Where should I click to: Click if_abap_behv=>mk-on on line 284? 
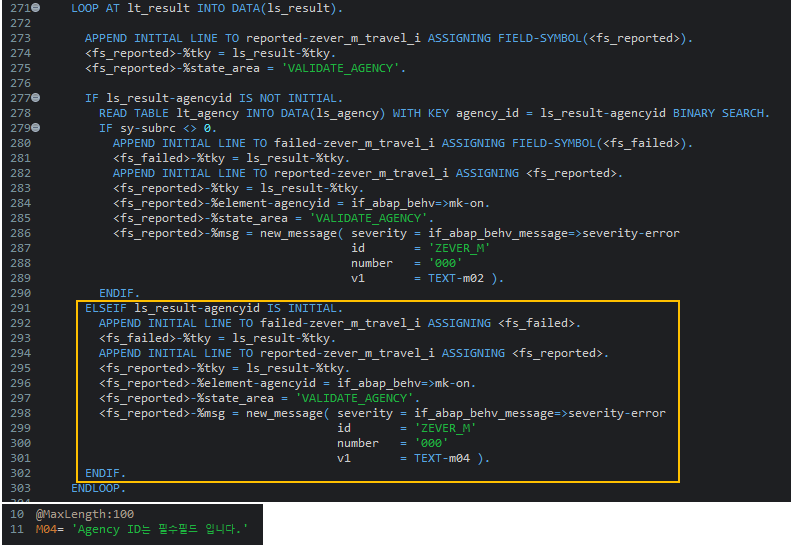pos(418,203)
